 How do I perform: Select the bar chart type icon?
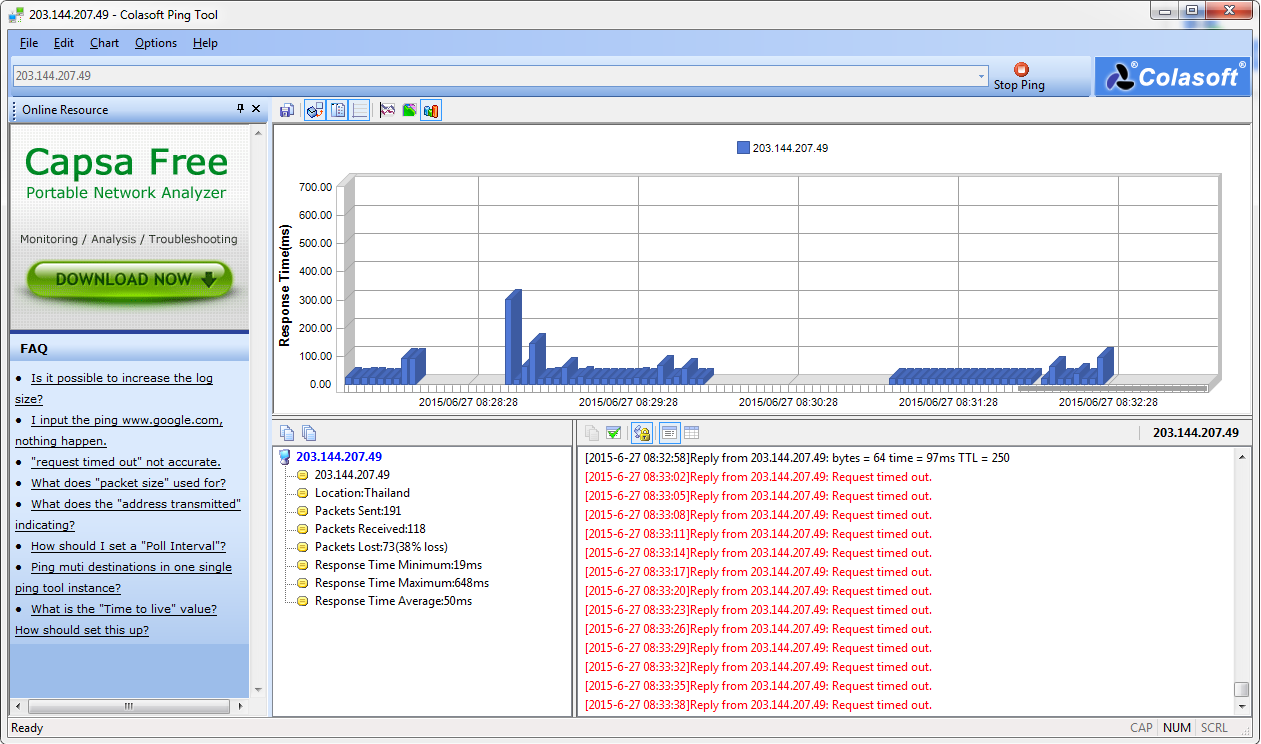pyautogui.click(x=431, y=110)
